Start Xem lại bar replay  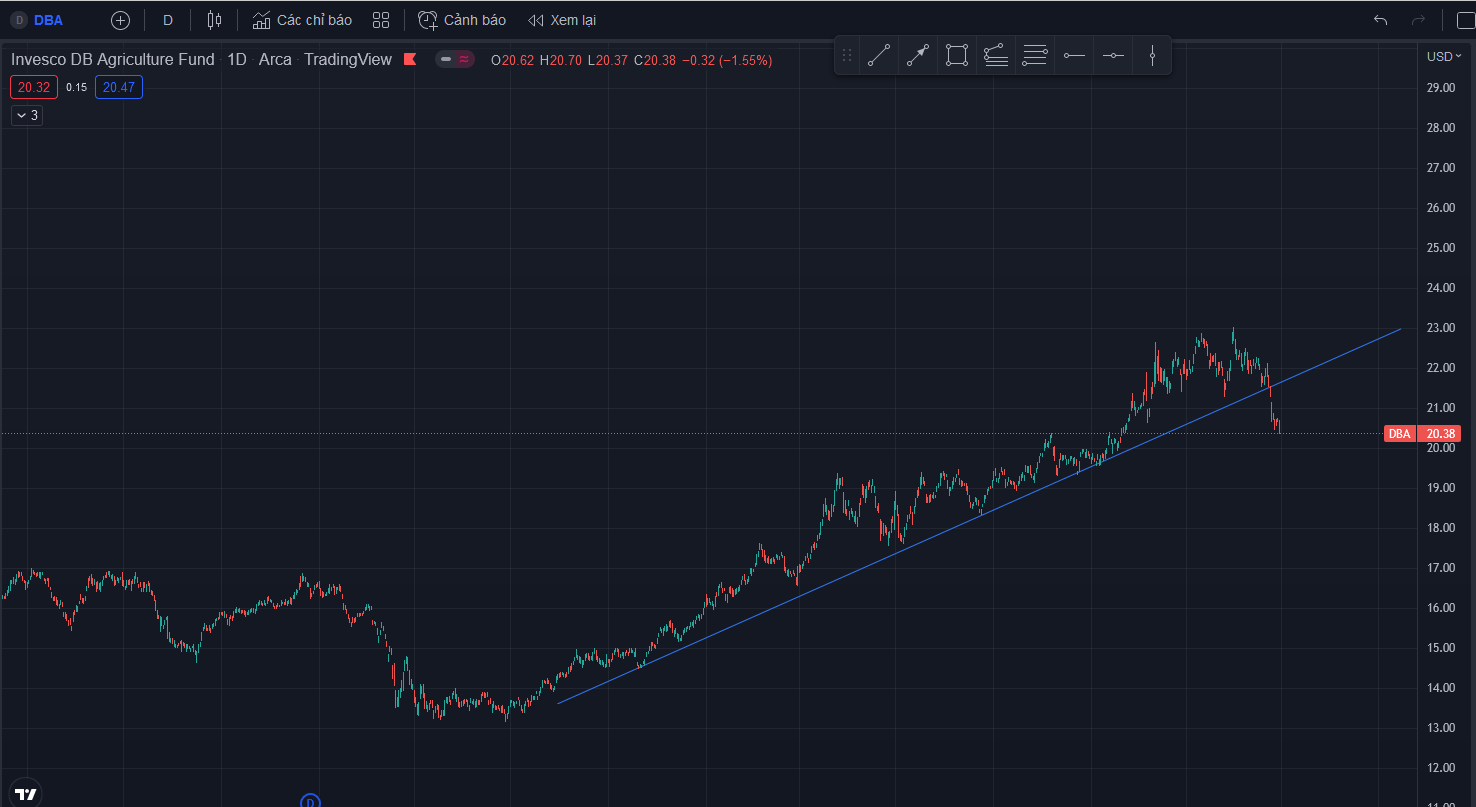tap(562, 20)
